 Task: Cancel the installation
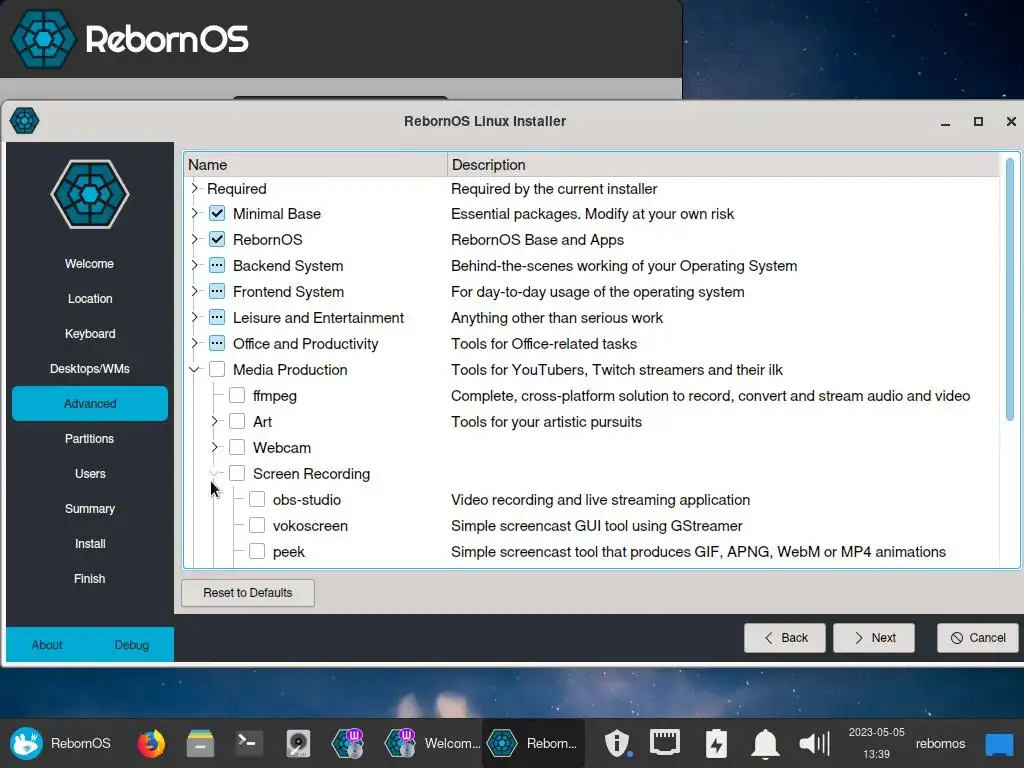(978, 638)
